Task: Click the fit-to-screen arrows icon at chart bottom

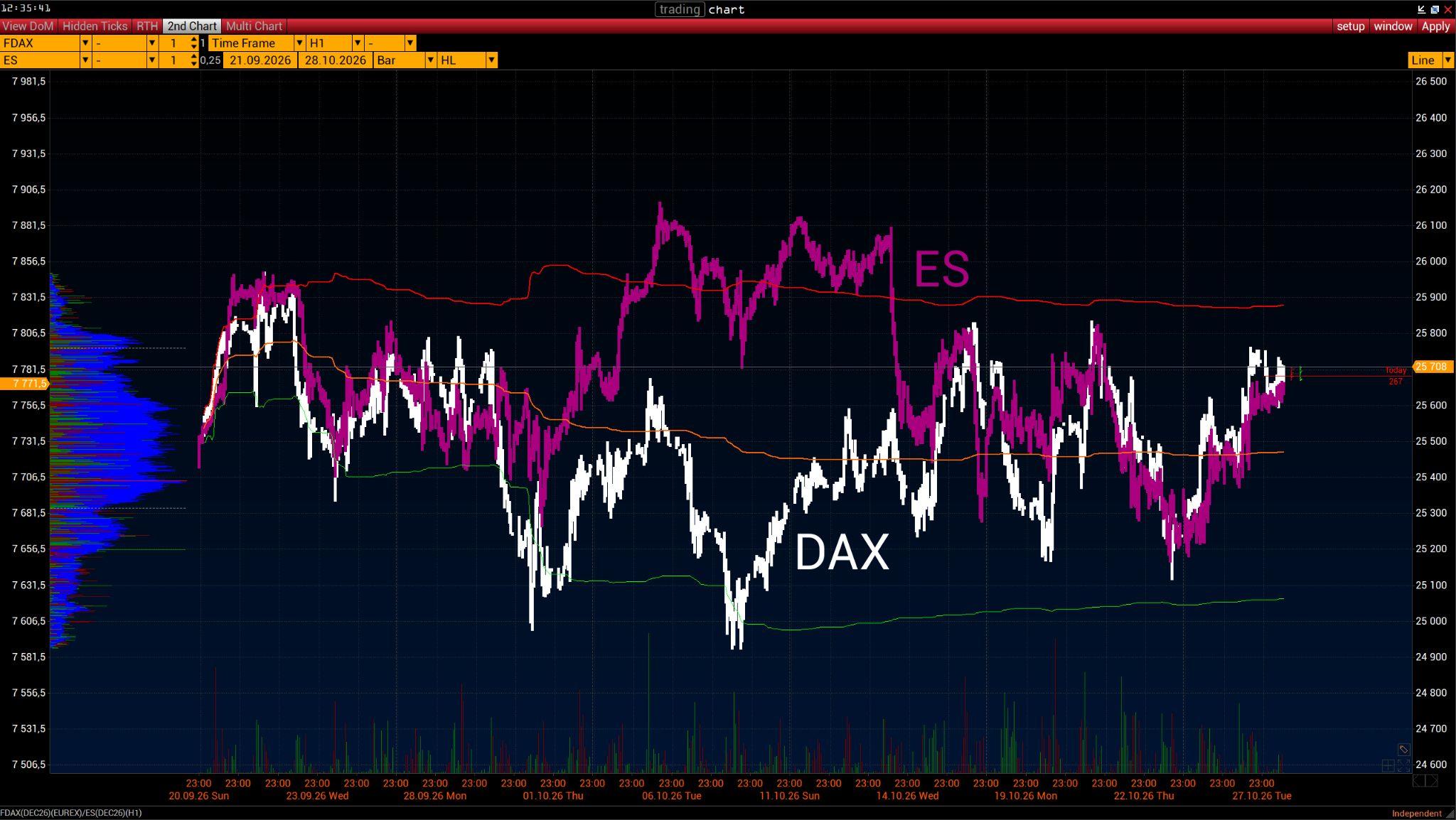Action: (1404, 765)
